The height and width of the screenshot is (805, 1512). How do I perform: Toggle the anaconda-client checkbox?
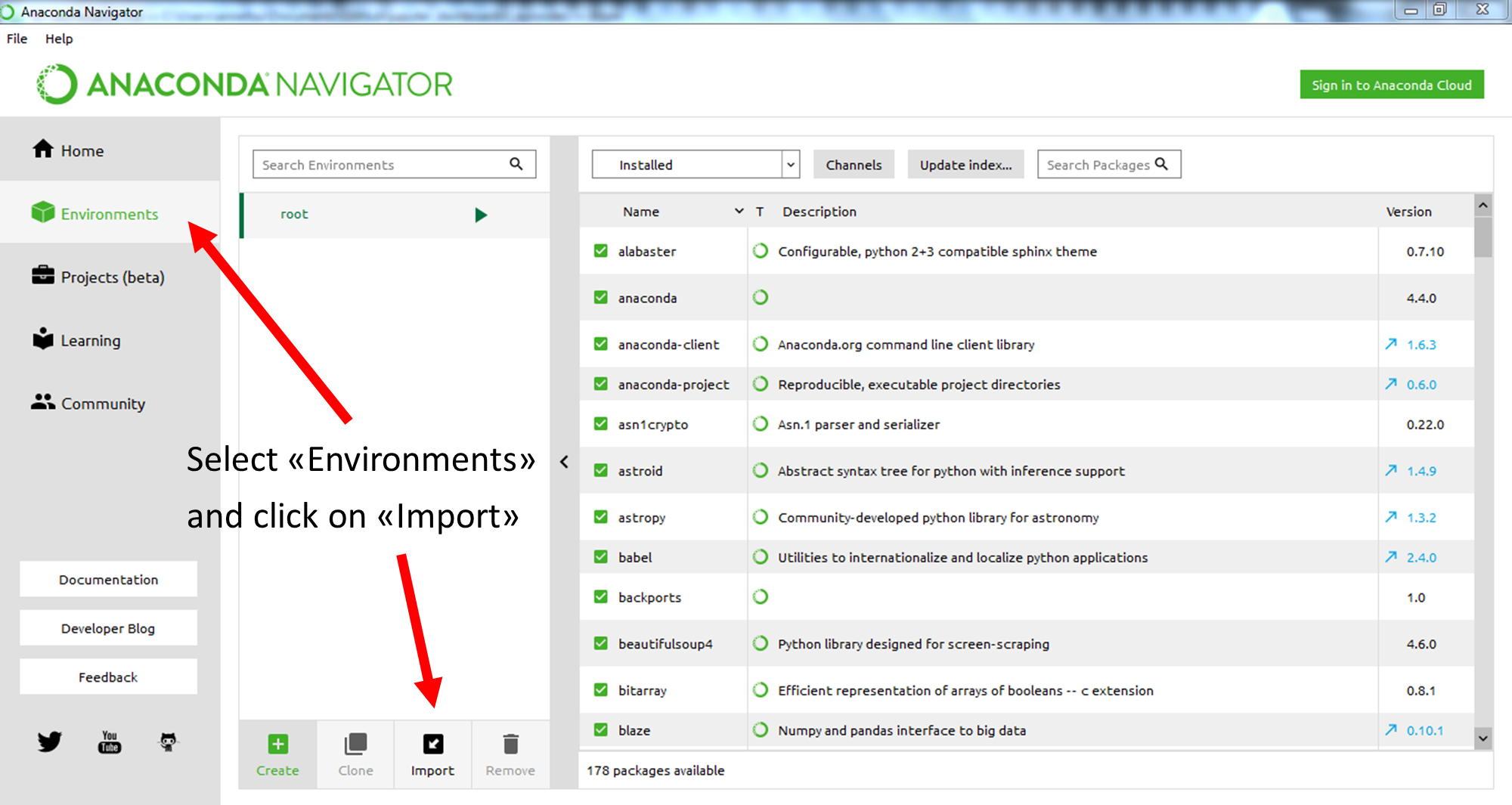point(601,344)
